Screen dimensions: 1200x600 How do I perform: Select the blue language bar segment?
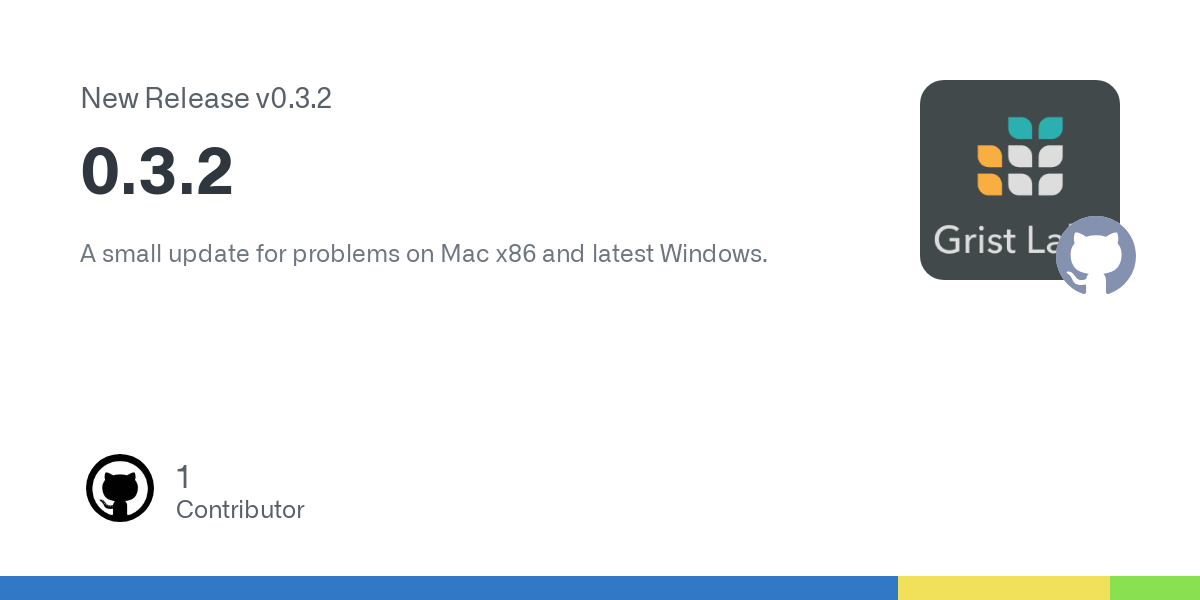449,588
